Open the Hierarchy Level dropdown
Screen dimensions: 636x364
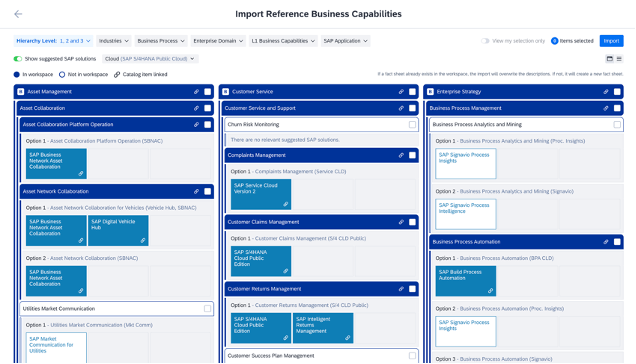pos(53,41)
